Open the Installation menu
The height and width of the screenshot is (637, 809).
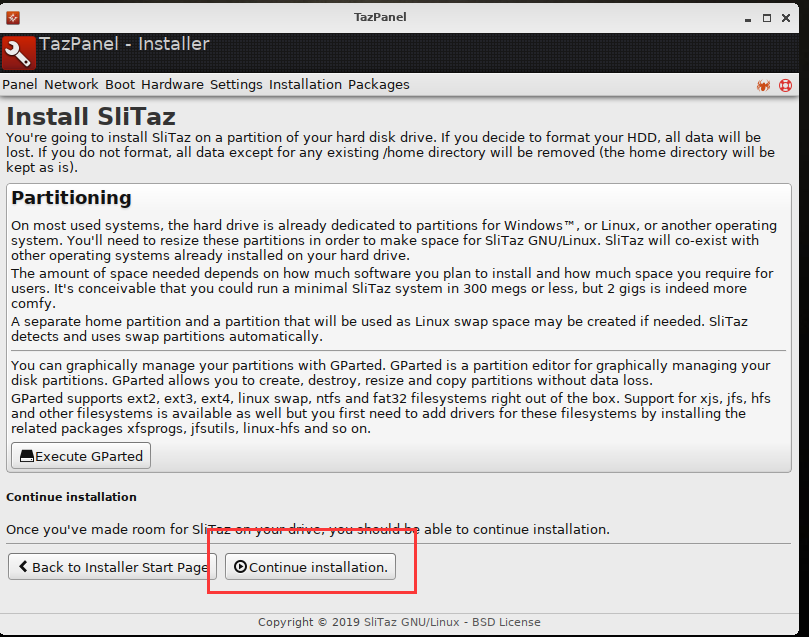pyautogui.click(x=305, y=84)
